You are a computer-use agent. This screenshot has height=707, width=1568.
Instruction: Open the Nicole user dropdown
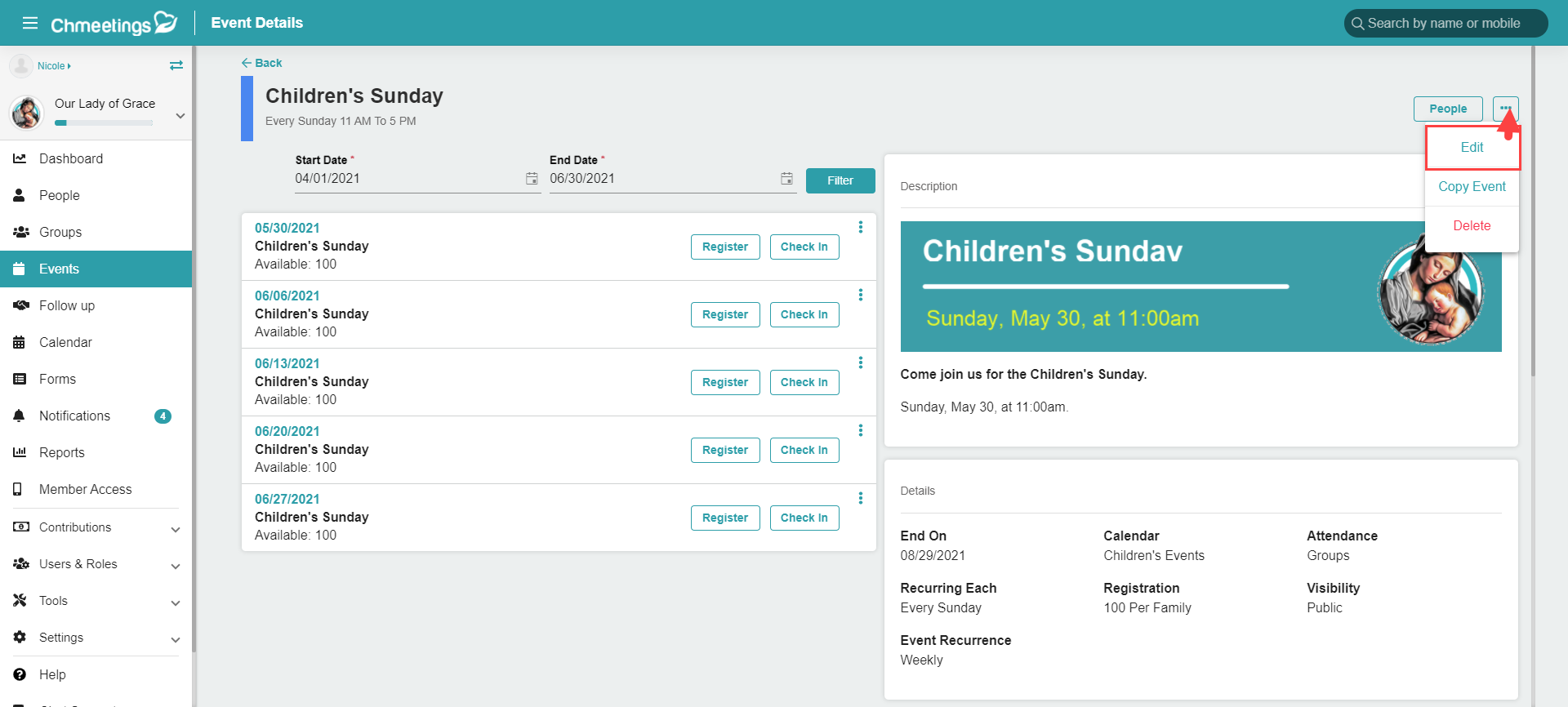click(54, 66)
